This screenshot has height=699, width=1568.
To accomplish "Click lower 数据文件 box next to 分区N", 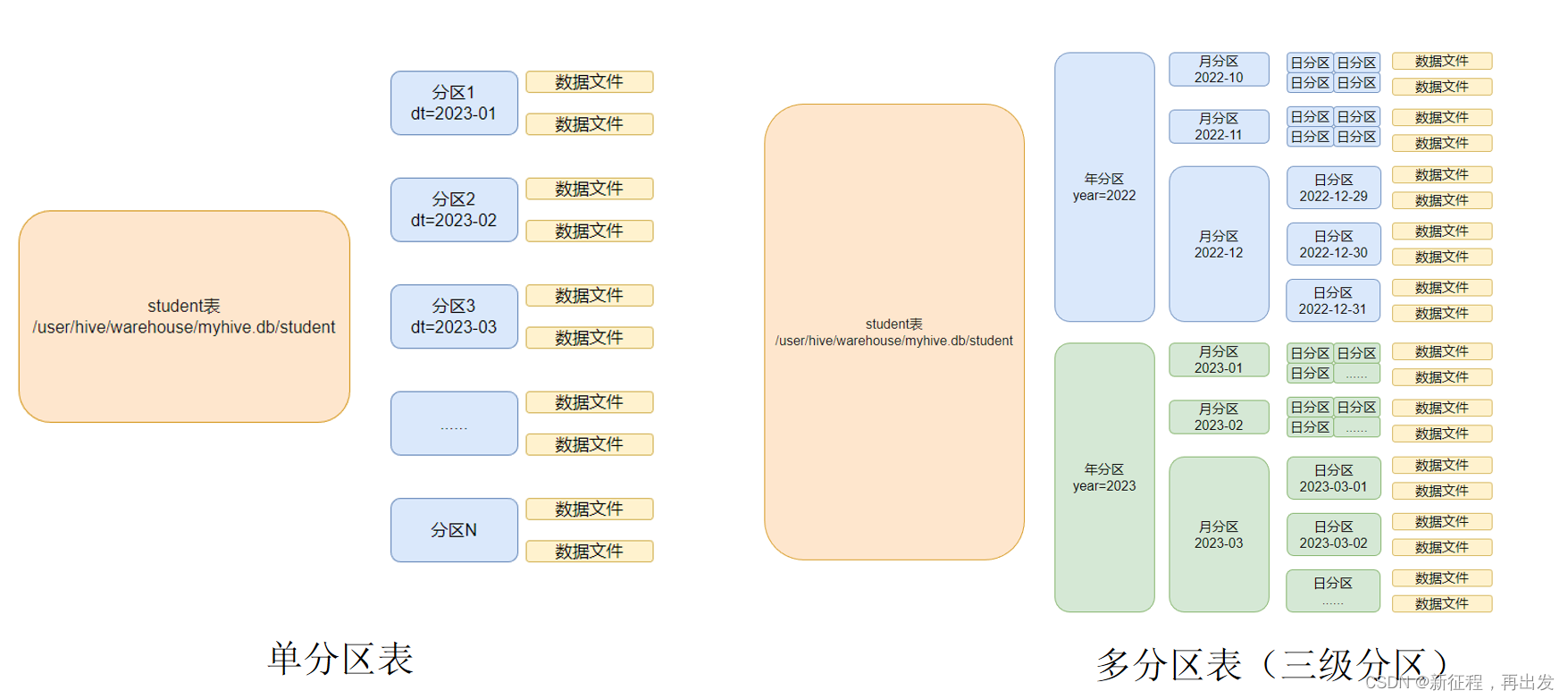I will (590, 552).
